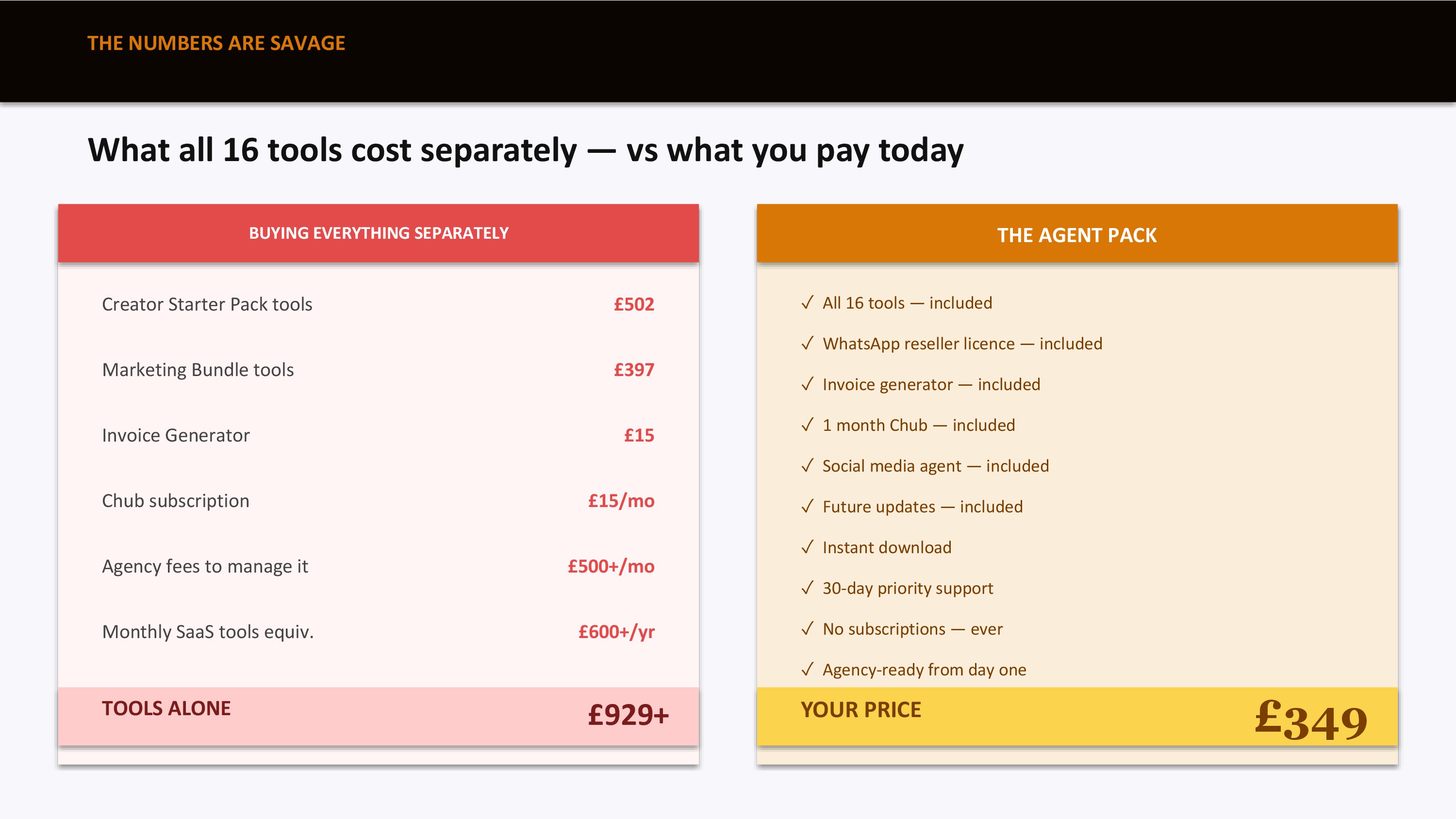Click the £500+/mo agency fees amount

[x=611, y=566]
